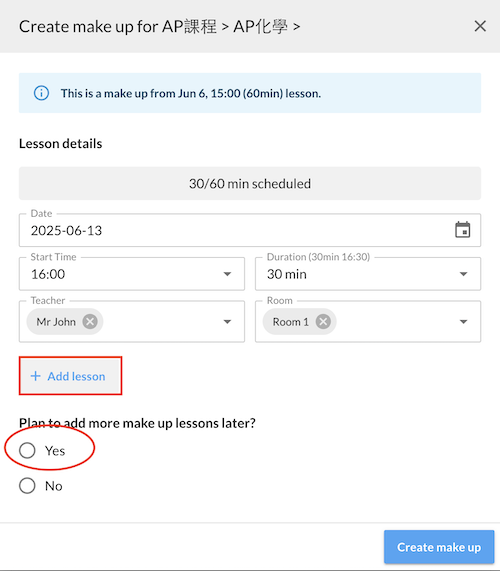The image size is (500, 571).
Task: Click AP課程 in the dialog title
Action: (x=189, y=27)
